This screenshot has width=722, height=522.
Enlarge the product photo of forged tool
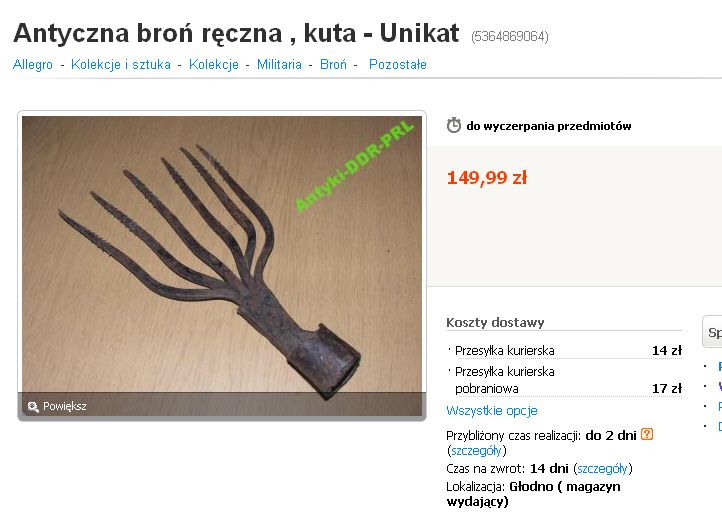222,253
